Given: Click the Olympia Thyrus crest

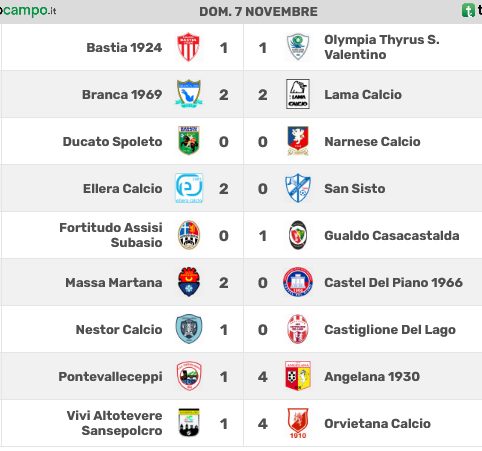Looking at the screenshot, I should coord(298,47).
